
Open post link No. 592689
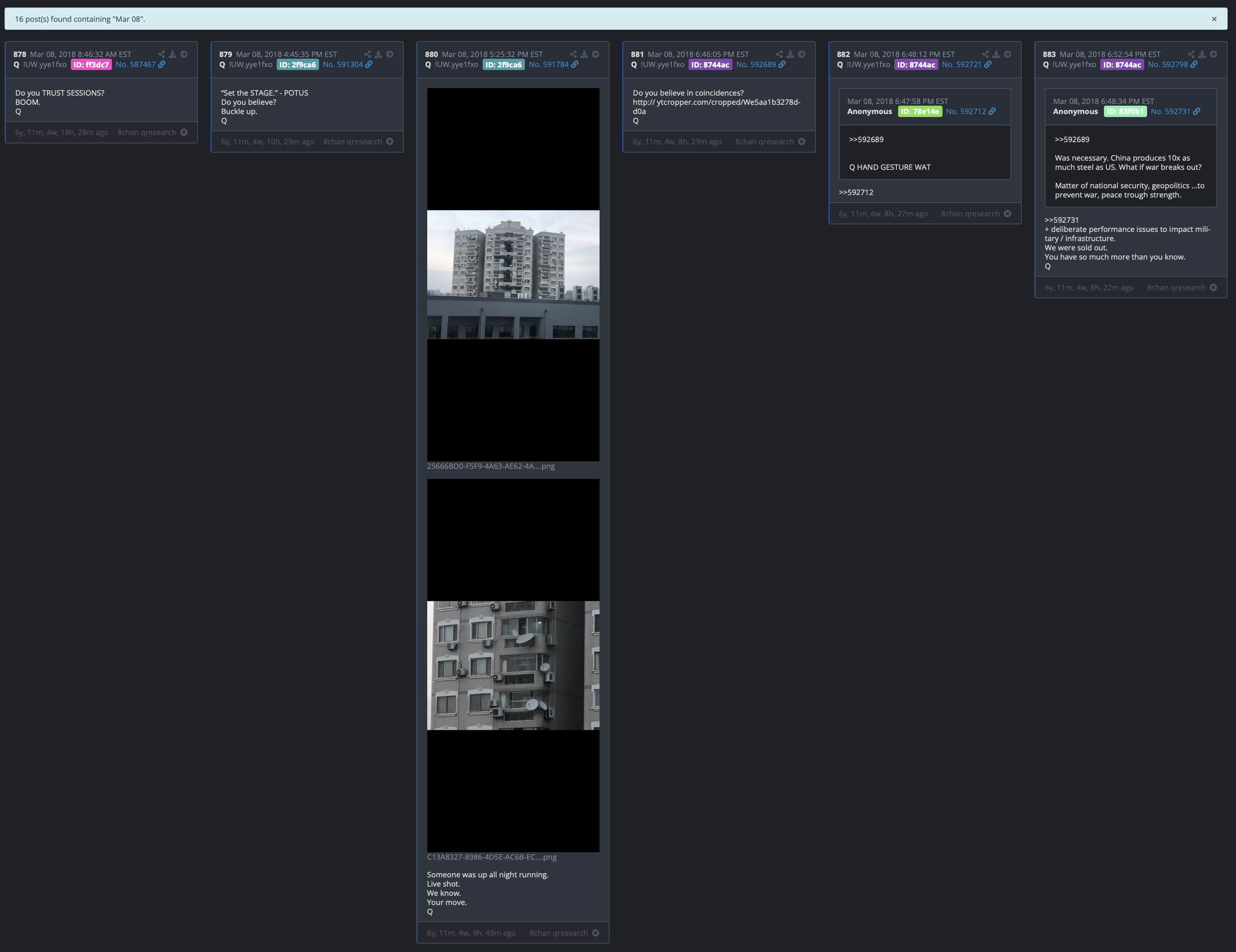(x=756, y=65)
